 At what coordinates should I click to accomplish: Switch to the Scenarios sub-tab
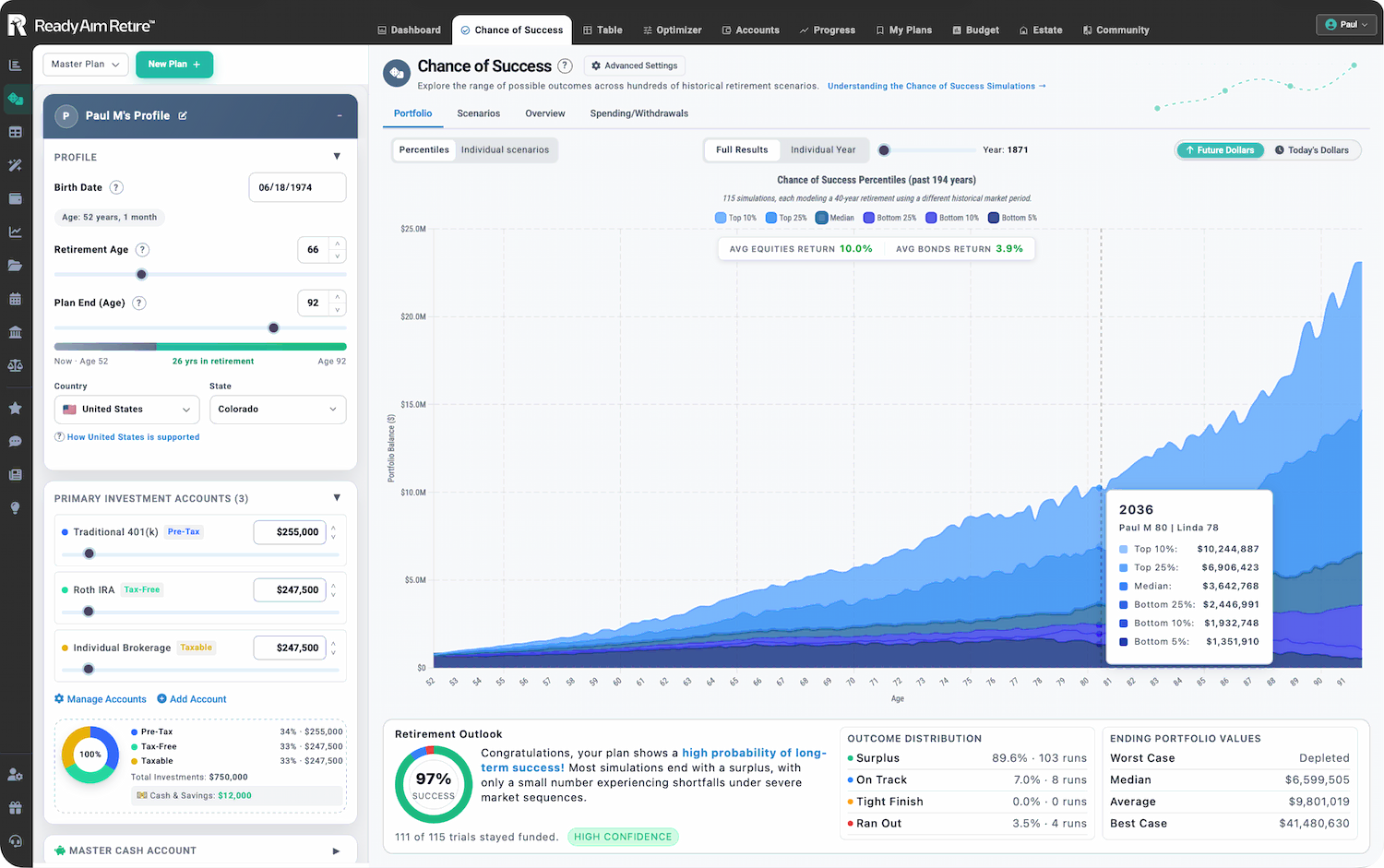click(479, 113)
